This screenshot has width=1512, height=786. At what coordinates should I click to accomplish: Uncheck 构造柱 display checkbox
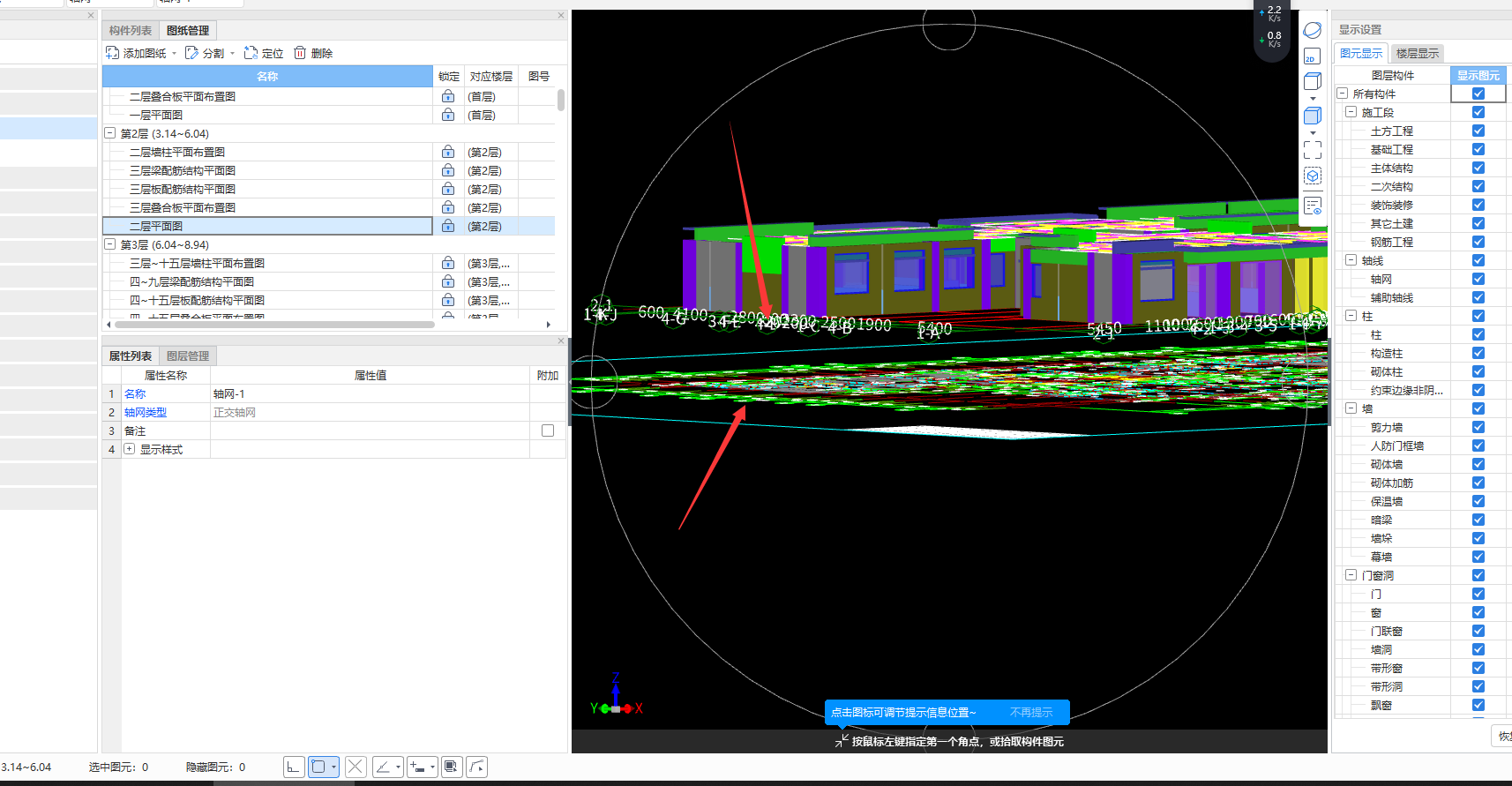click(1478, 353)
